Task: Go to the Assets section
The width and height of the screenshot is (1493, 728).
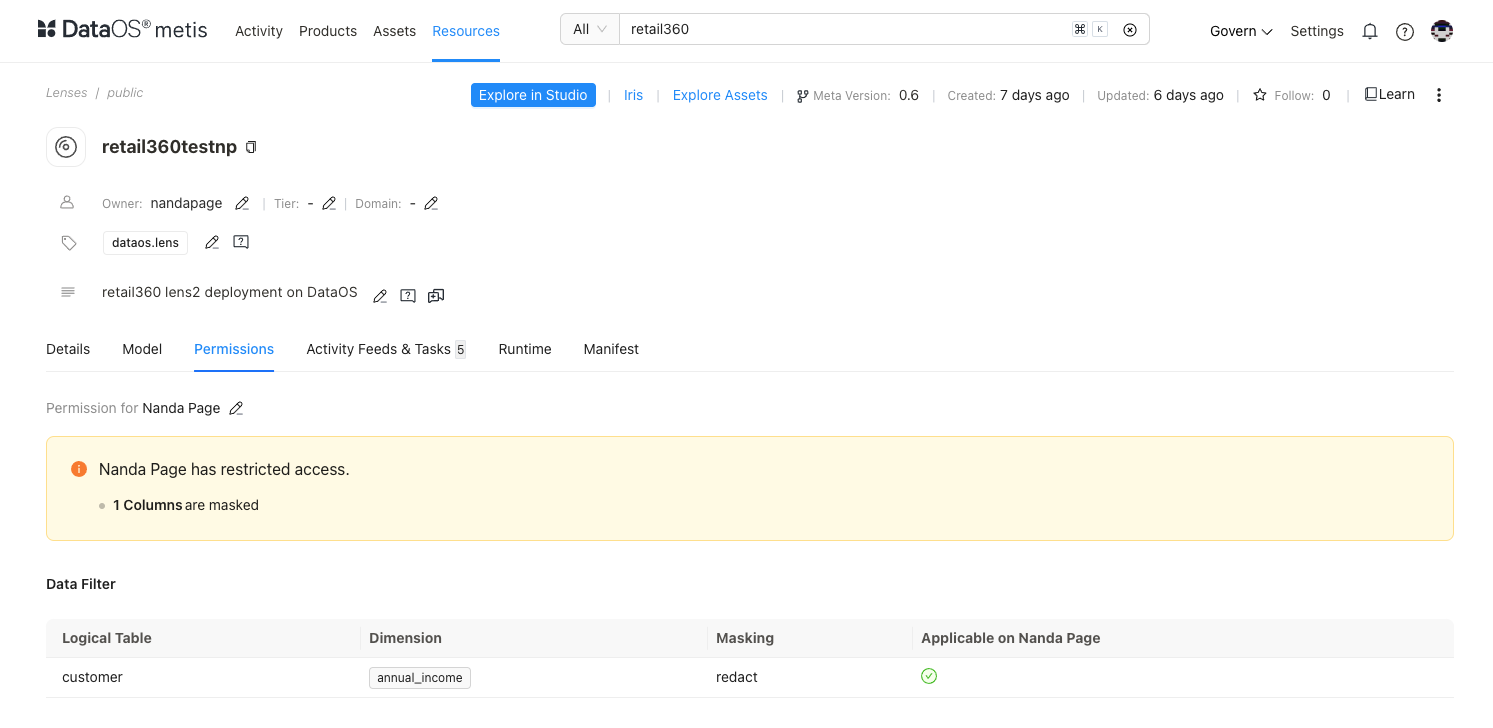Action: coord(394,31)
